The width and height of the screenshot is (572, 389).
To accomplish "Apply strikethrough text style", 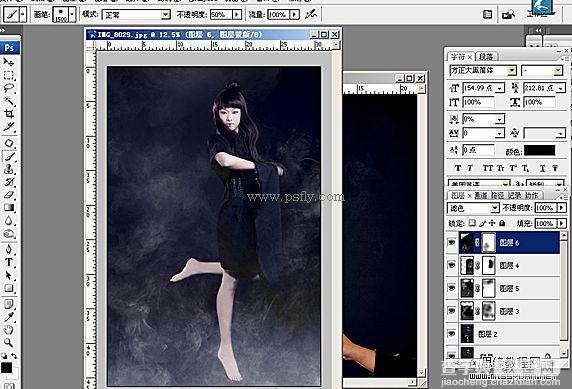I will click(x=555, y=168).
